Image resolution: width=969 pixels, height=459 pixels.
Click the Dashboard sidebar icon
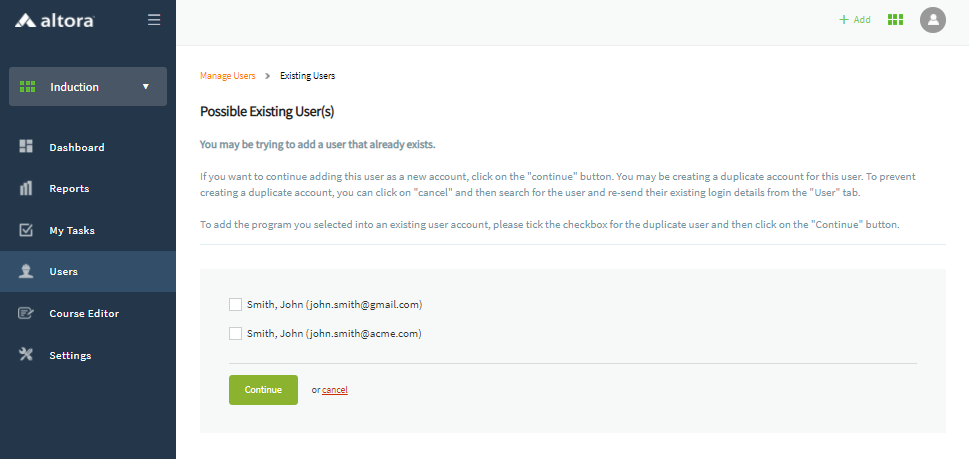pos(27,147)
